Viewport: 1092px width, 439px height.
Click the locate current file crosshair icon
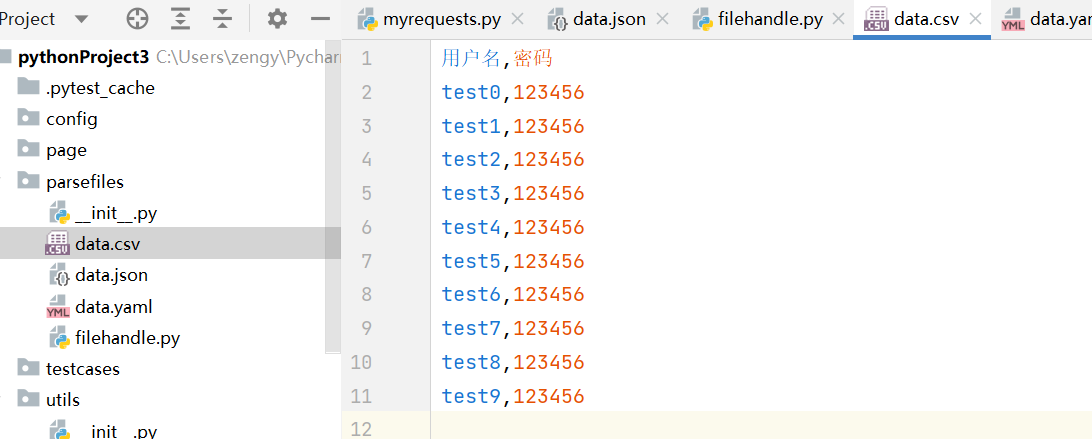click(x=137, y=20)
